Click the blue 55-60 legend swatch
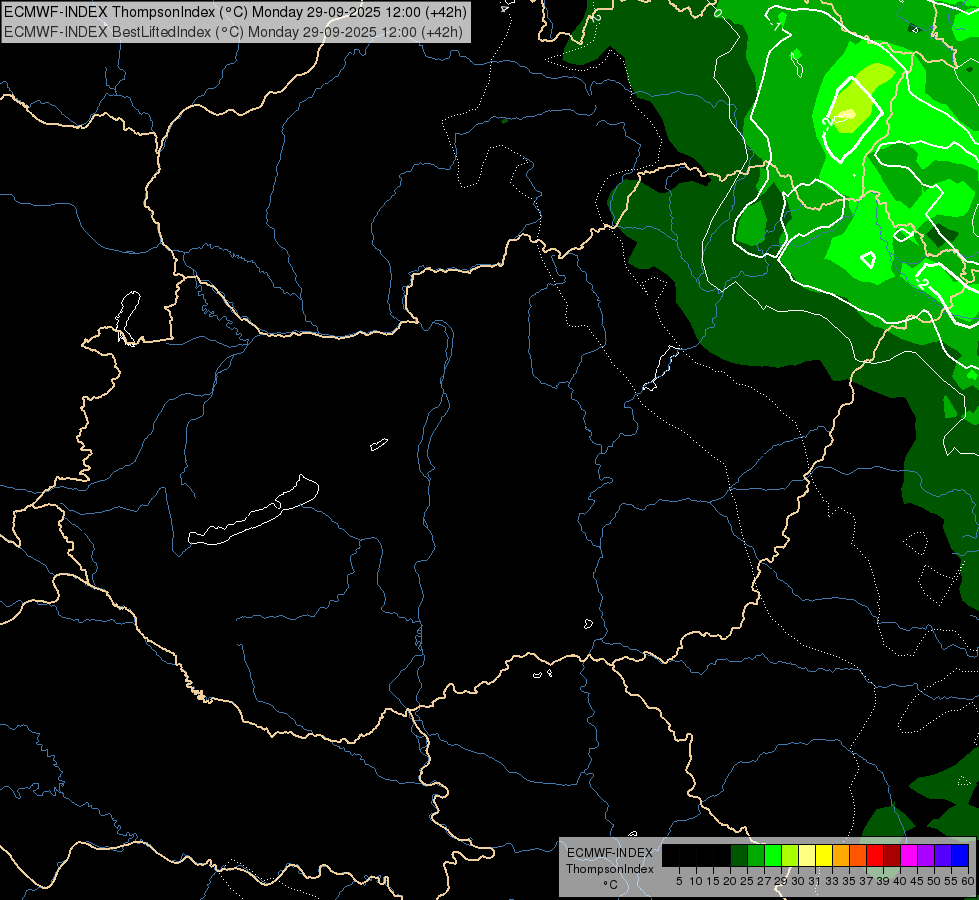979x900 pixels. 960,855
